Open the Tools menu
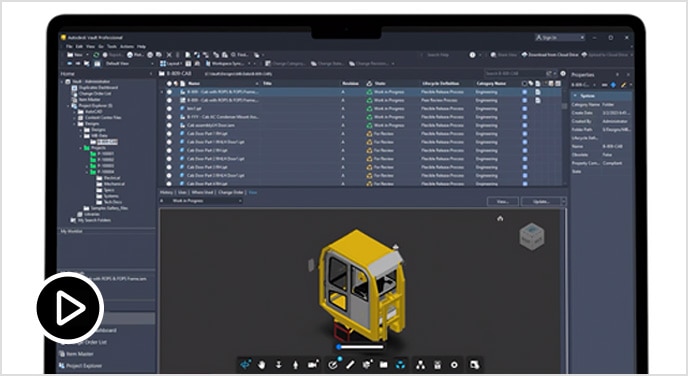 point(112,47)
